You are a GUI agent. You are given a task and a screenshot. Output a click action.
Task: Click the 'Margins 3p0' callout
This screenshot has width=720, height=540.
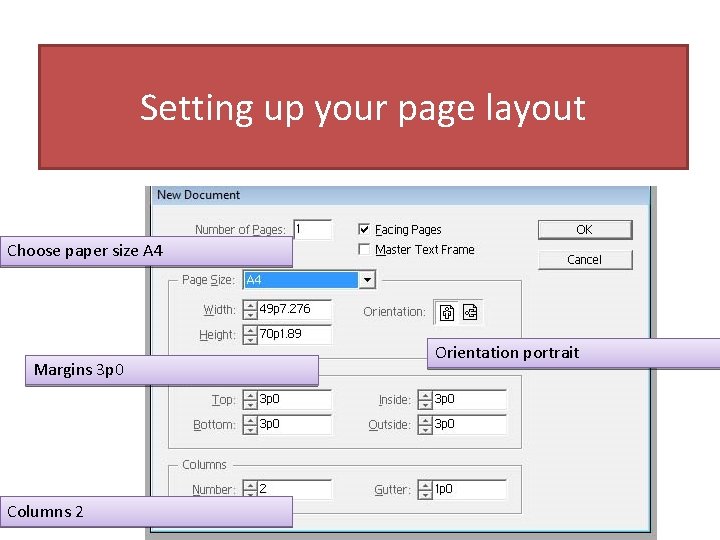(172, 370)
